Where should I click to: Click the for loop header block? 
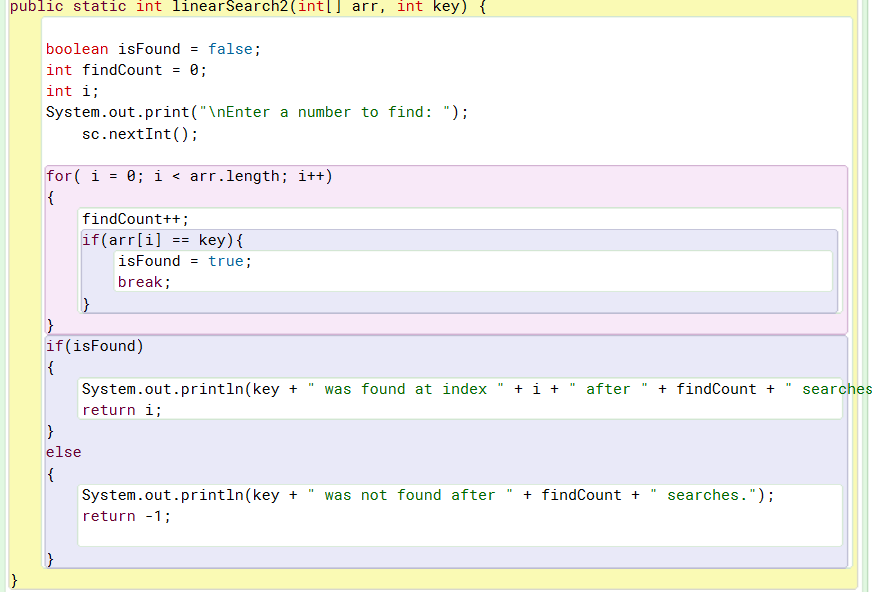tap(190, 175)
